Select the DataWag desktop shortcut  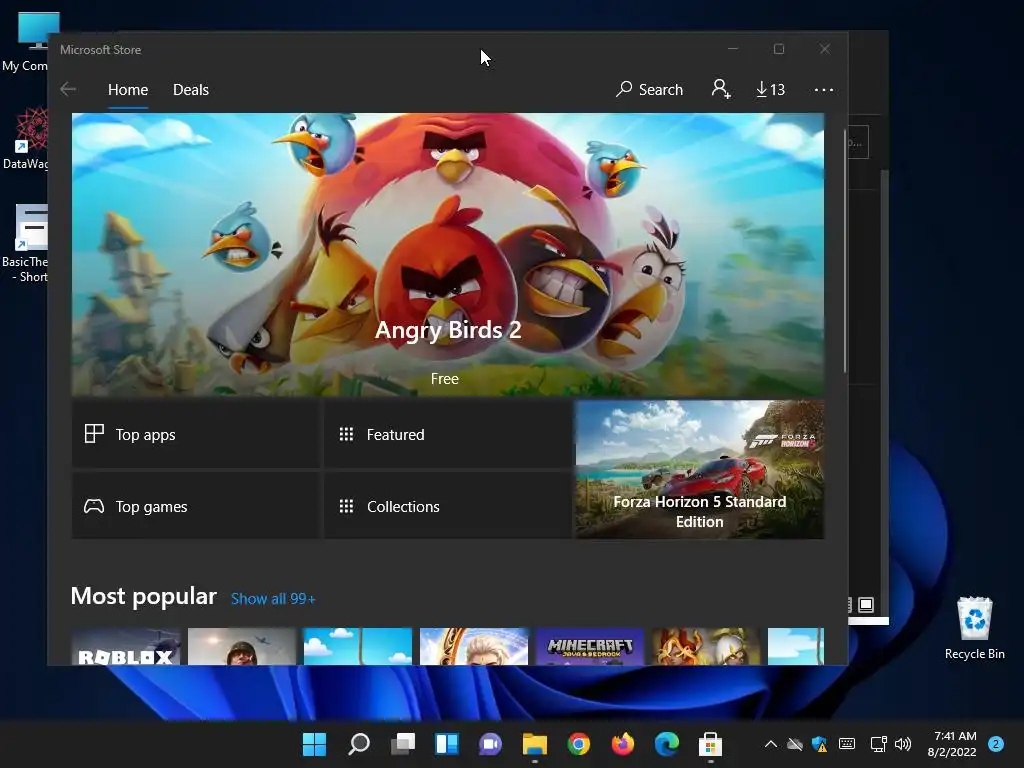pyautogui.click(x=26, y=138)
